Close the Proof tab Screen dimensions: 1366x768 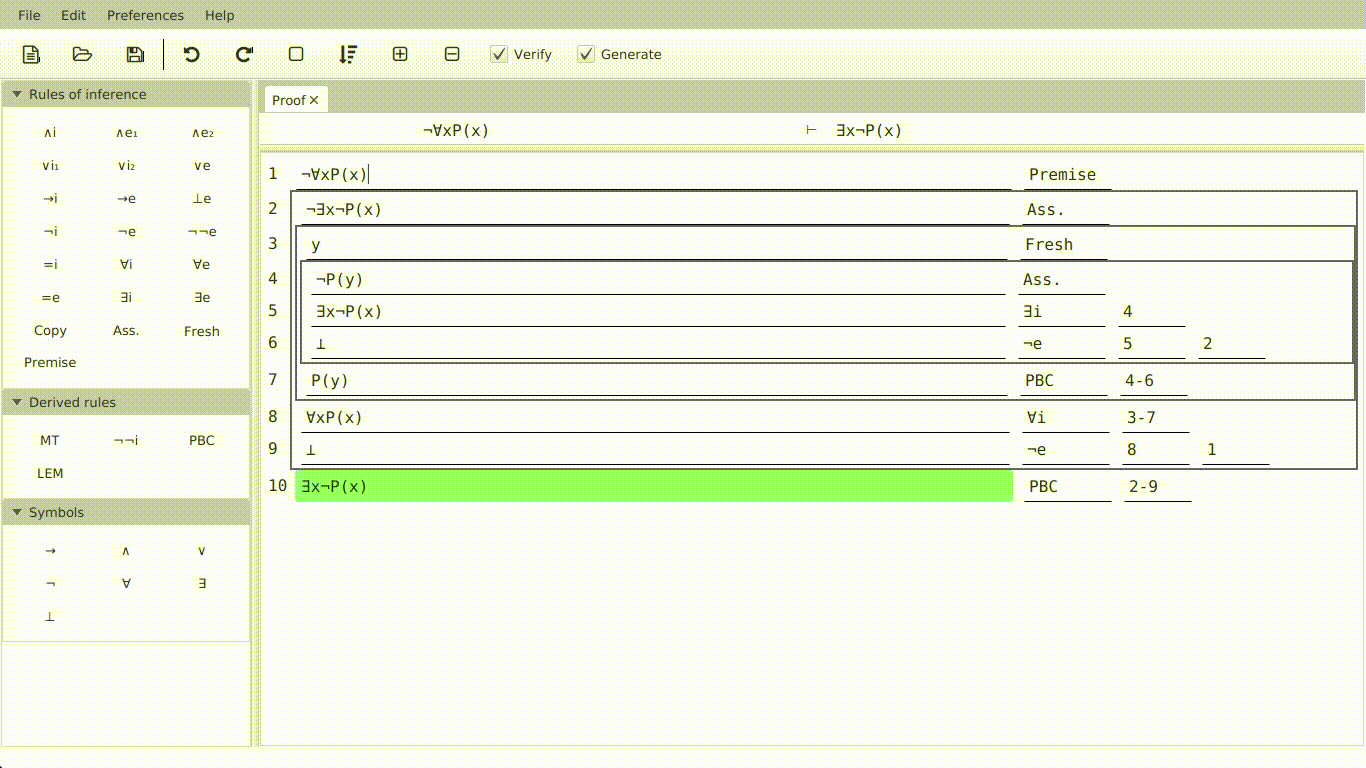coord(314,100)
